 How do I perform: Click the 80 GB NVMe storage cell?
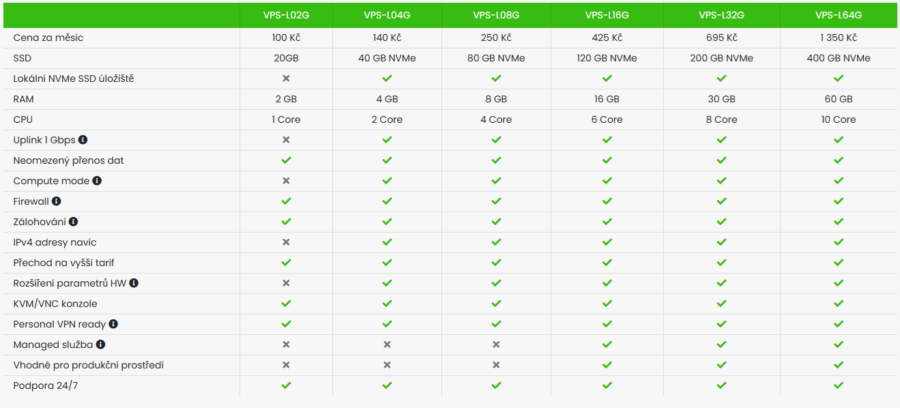pos(496,58)
